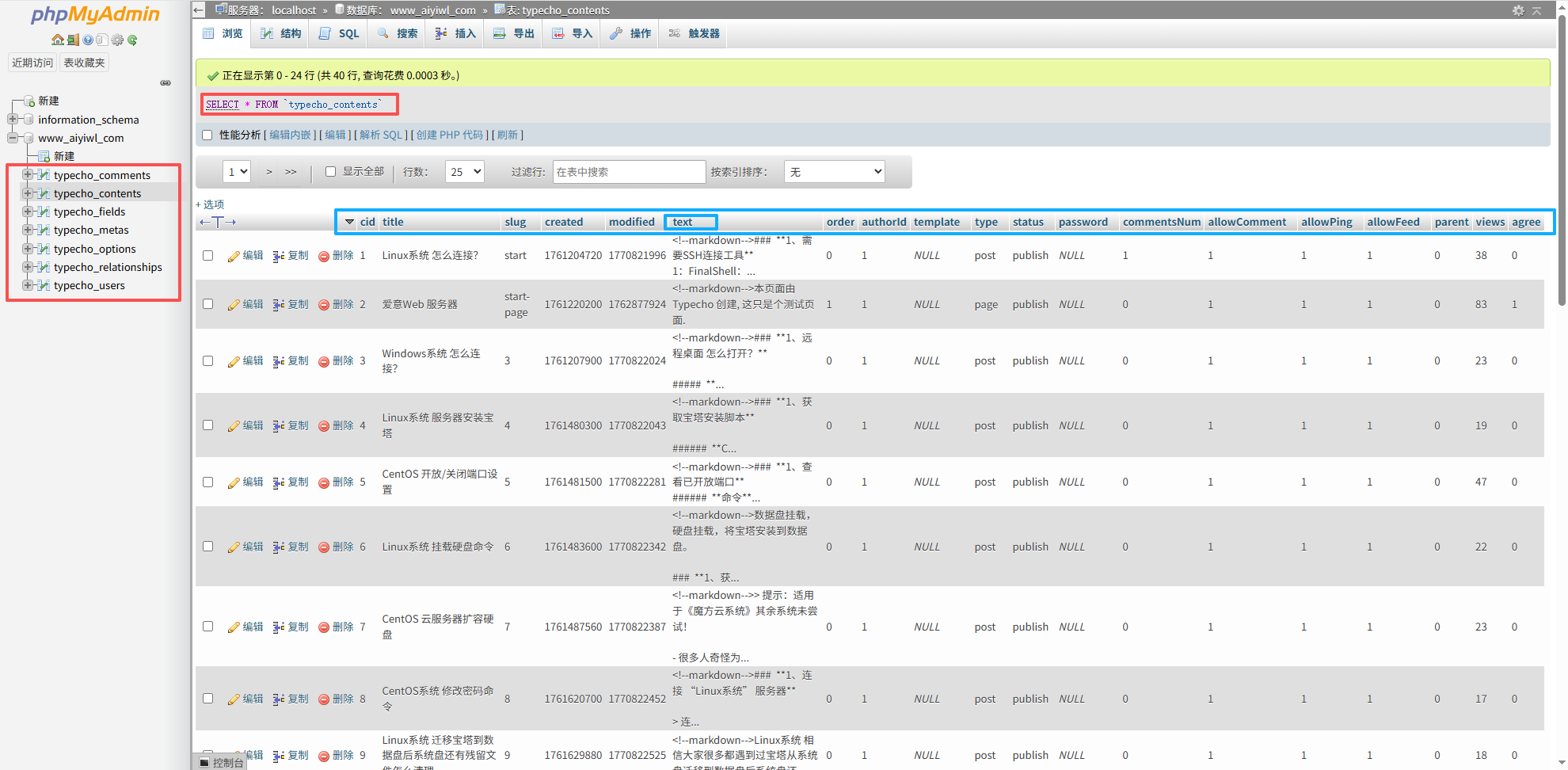Expand the typecho_users table node

pyautogui.click(x=27, y=285)
